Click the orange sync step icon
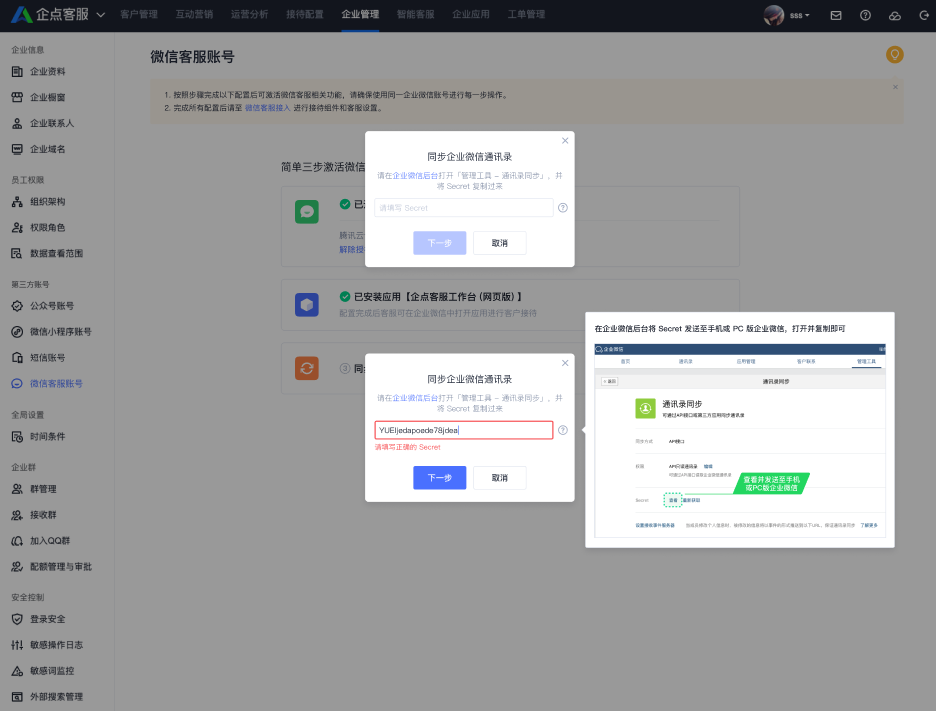Viewport: 936px width, 711px height. tap(307, 368)
